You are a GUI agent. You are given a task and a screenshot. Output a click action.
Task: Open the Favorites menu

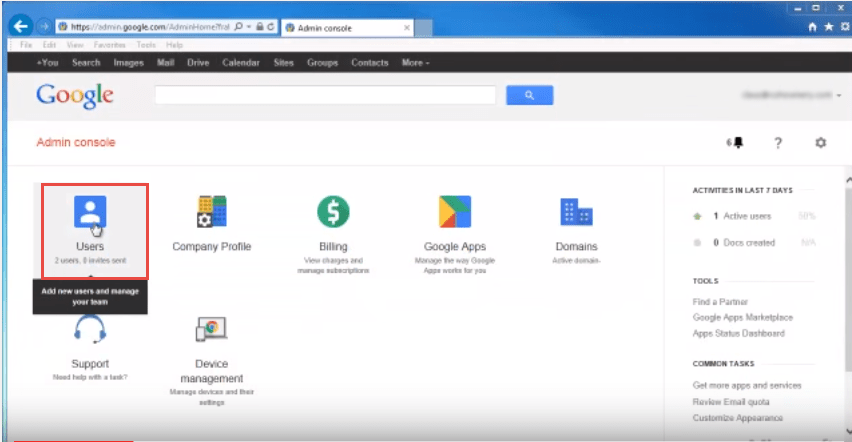point(109,45)
